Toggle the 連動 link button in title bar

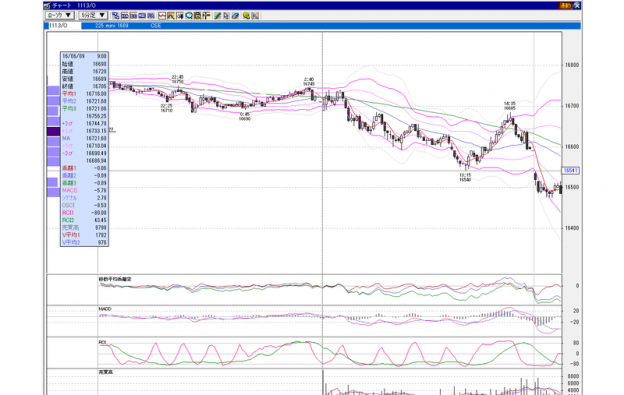(565, 6)
